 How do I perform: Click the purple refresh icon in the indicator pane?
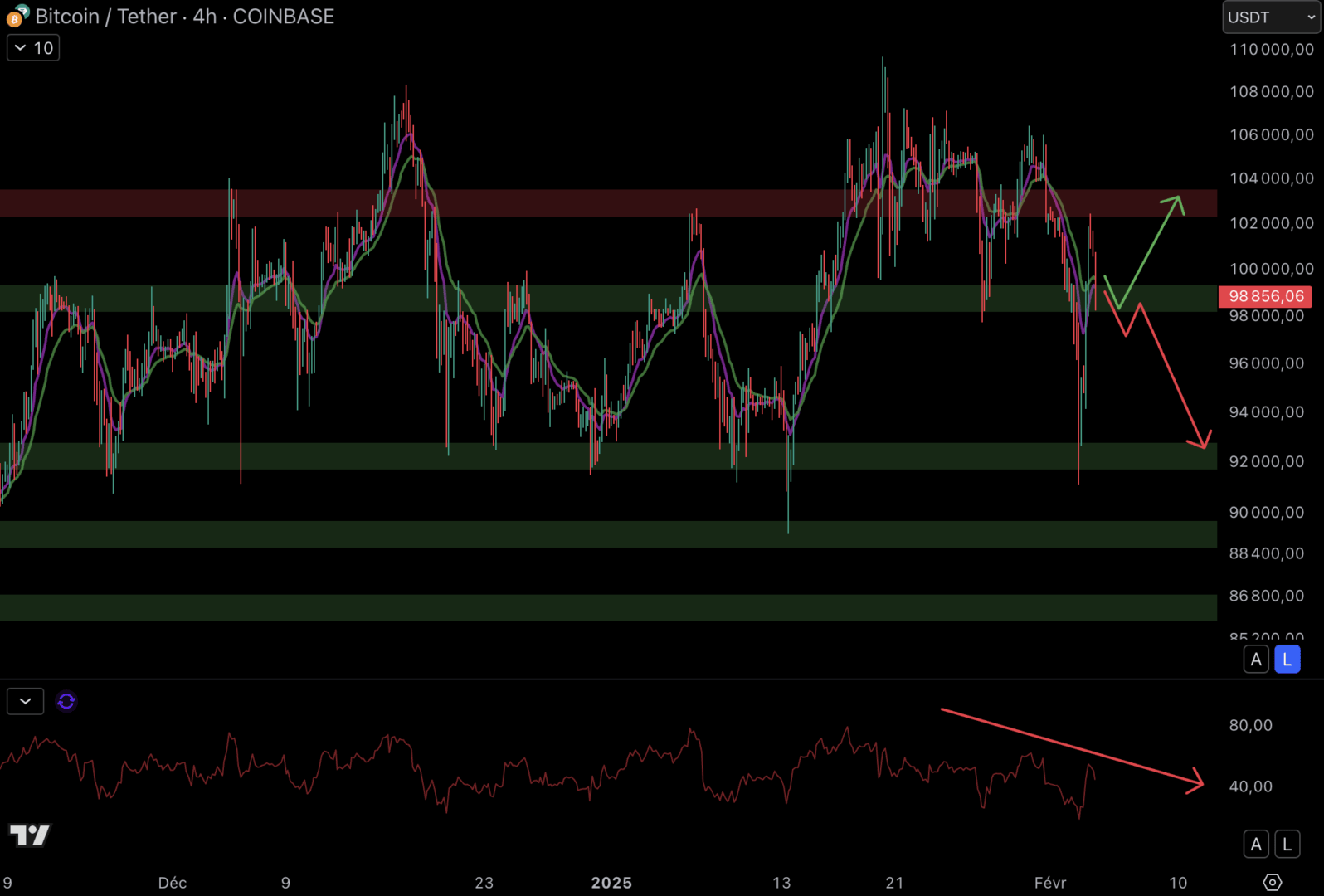(x=66, y=702)
